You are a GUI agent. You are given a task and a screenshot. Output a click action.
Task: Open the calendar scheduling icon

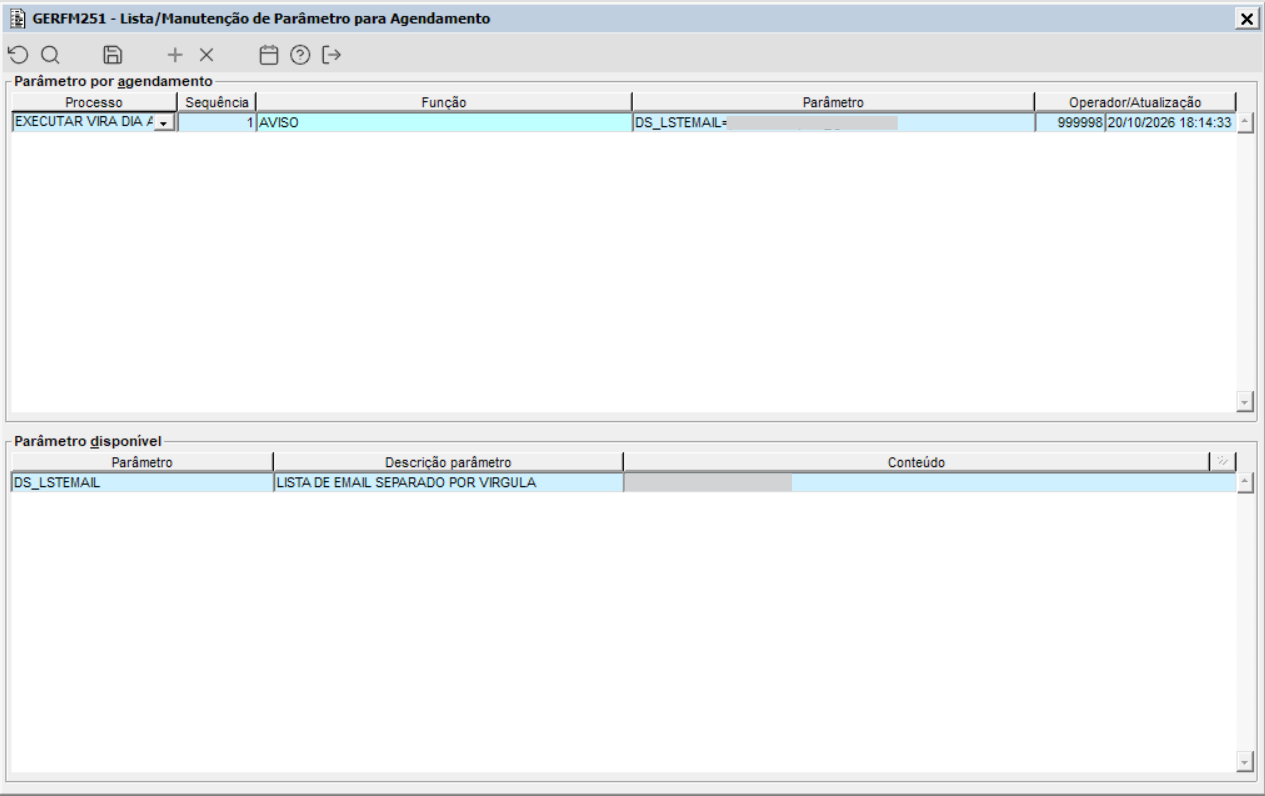269,55
